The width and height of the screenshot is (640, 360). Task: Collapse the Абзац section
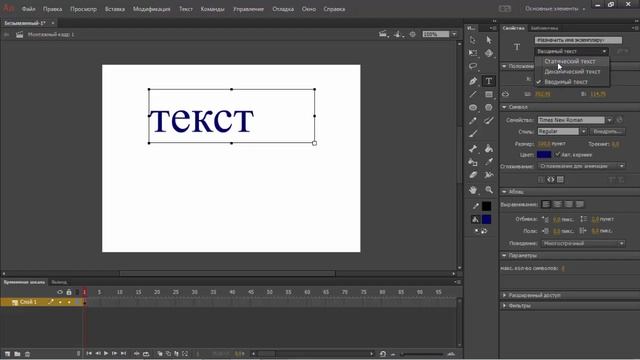pyautogui.click(x=504, y=191)
